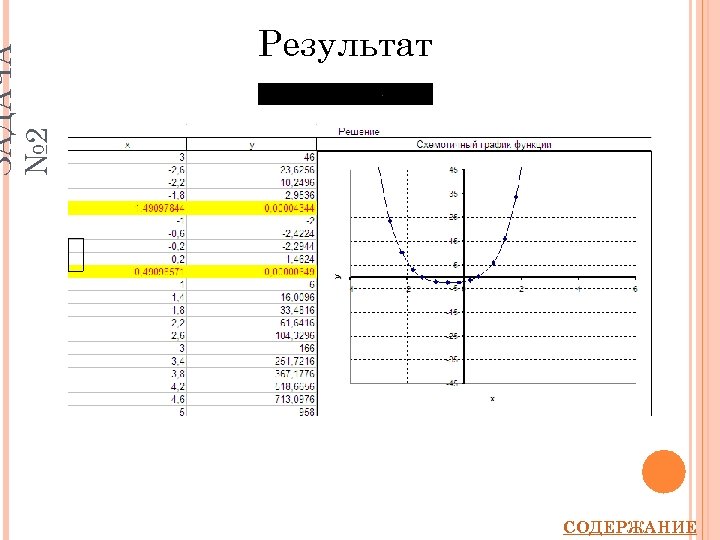The width and height of the screenshot is (720, 540).
Task: Select highlighted cell 0,49095571
Action: coord(127,271)
